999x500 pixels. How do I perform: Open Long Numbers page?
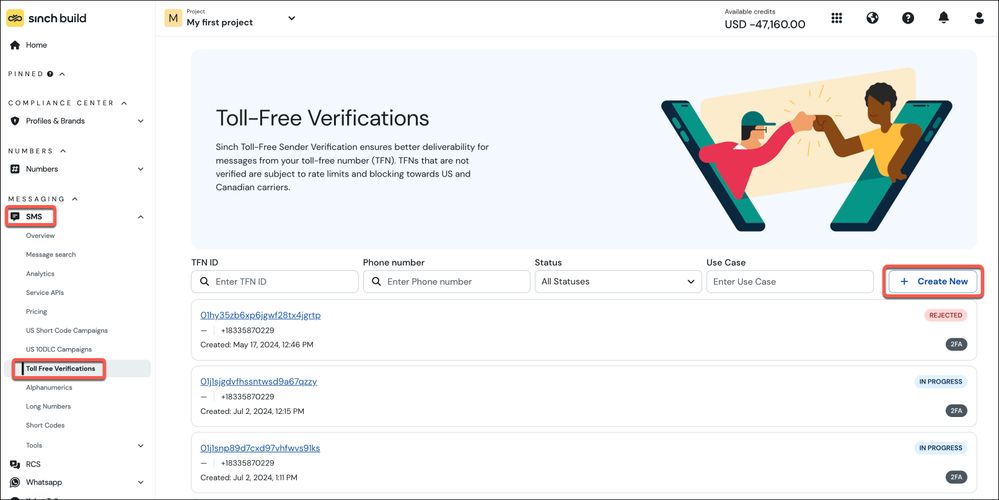(48, 406)
